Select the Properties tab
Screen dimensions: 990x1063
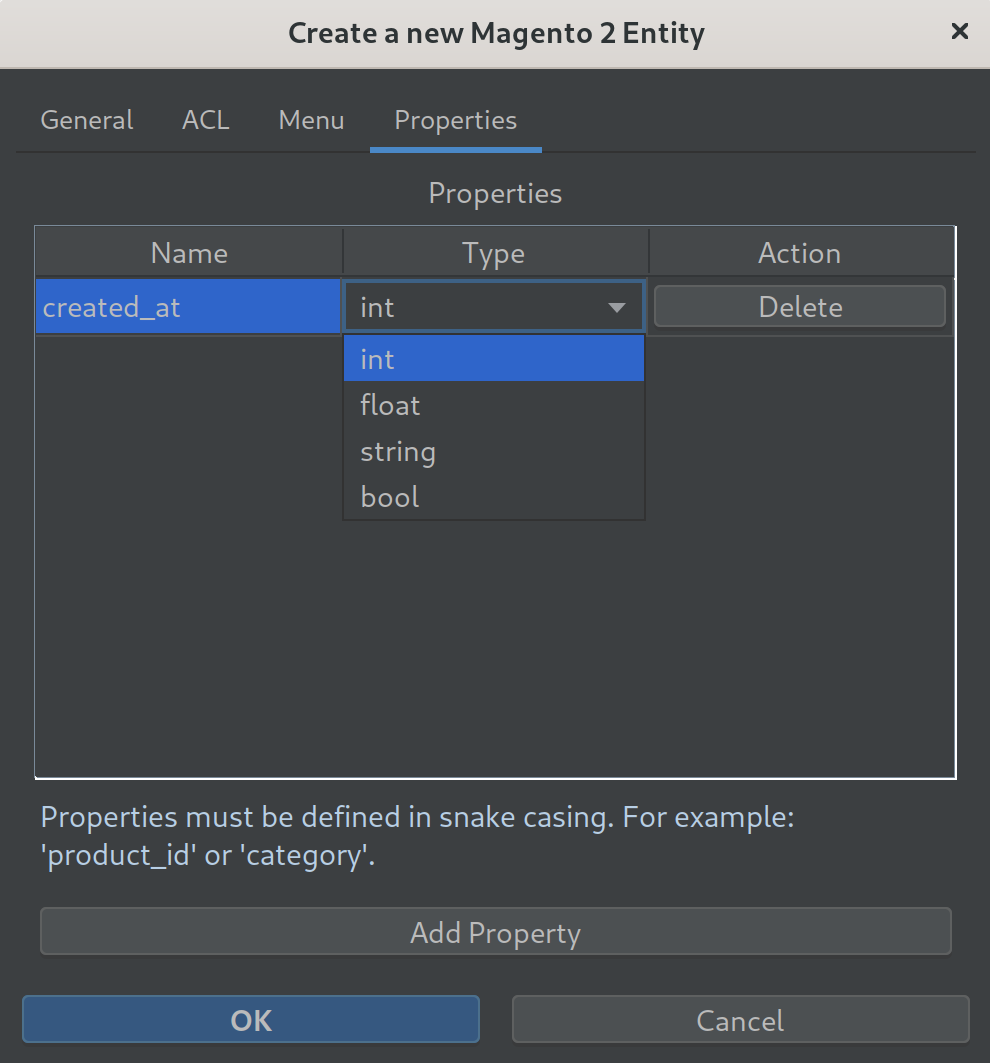click(455, 121)
